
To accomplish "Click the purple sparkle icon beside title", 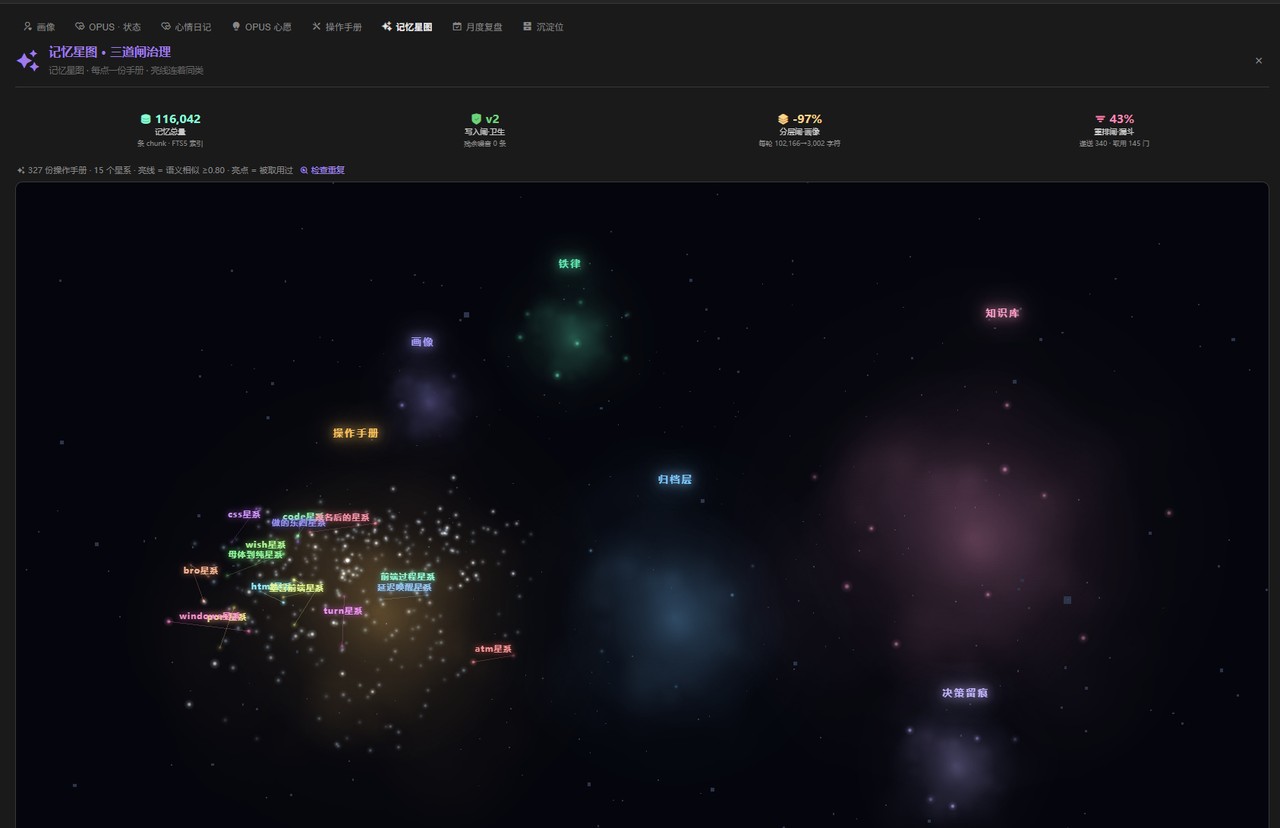I will [28, 61].
